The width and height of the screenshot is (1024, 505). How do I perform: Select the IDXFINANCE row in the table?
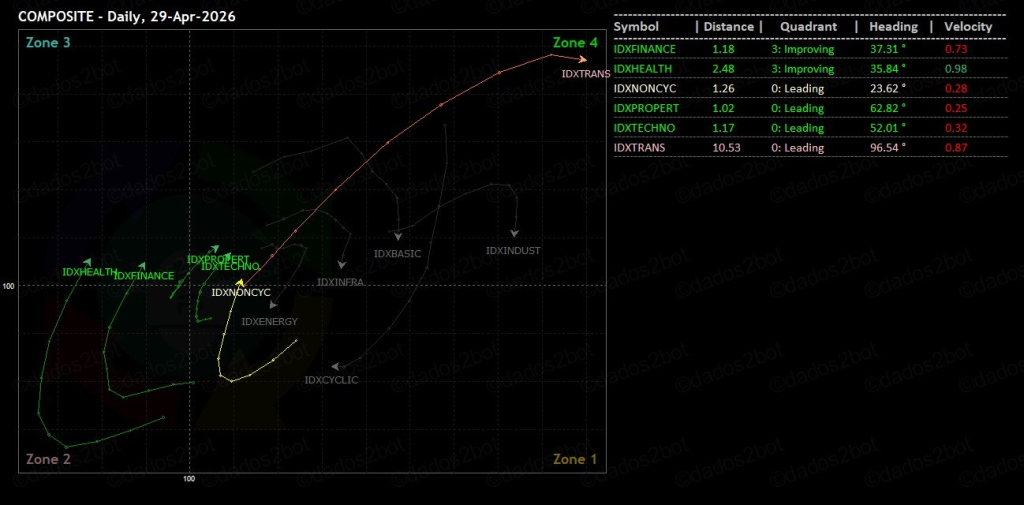pyautogui.click(x=645, y=49)
